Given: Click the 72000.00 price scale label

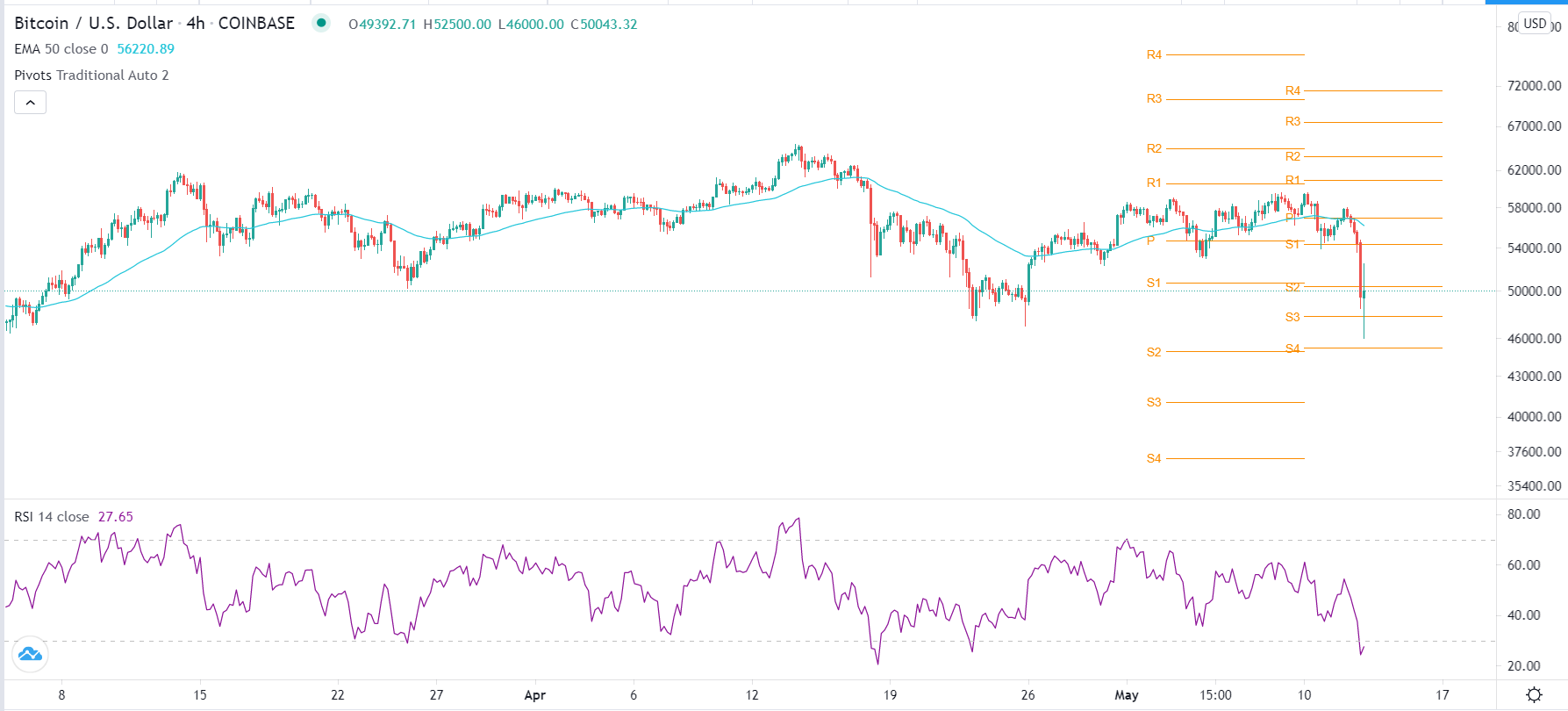Looking at the screenshot, I should [1534, 86].
